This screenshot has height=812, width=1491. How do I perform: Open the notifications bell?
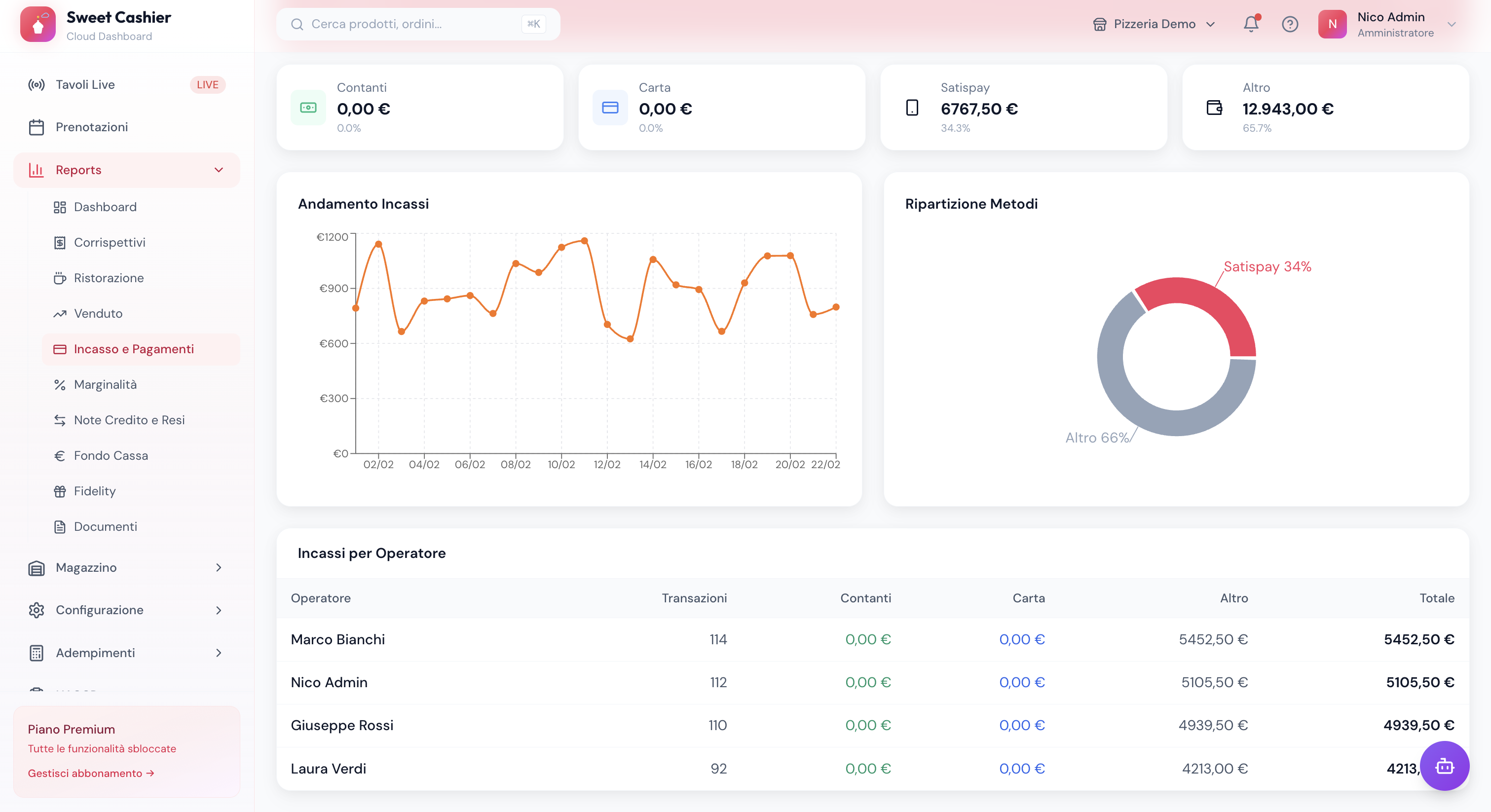(x=1251, y=24)
